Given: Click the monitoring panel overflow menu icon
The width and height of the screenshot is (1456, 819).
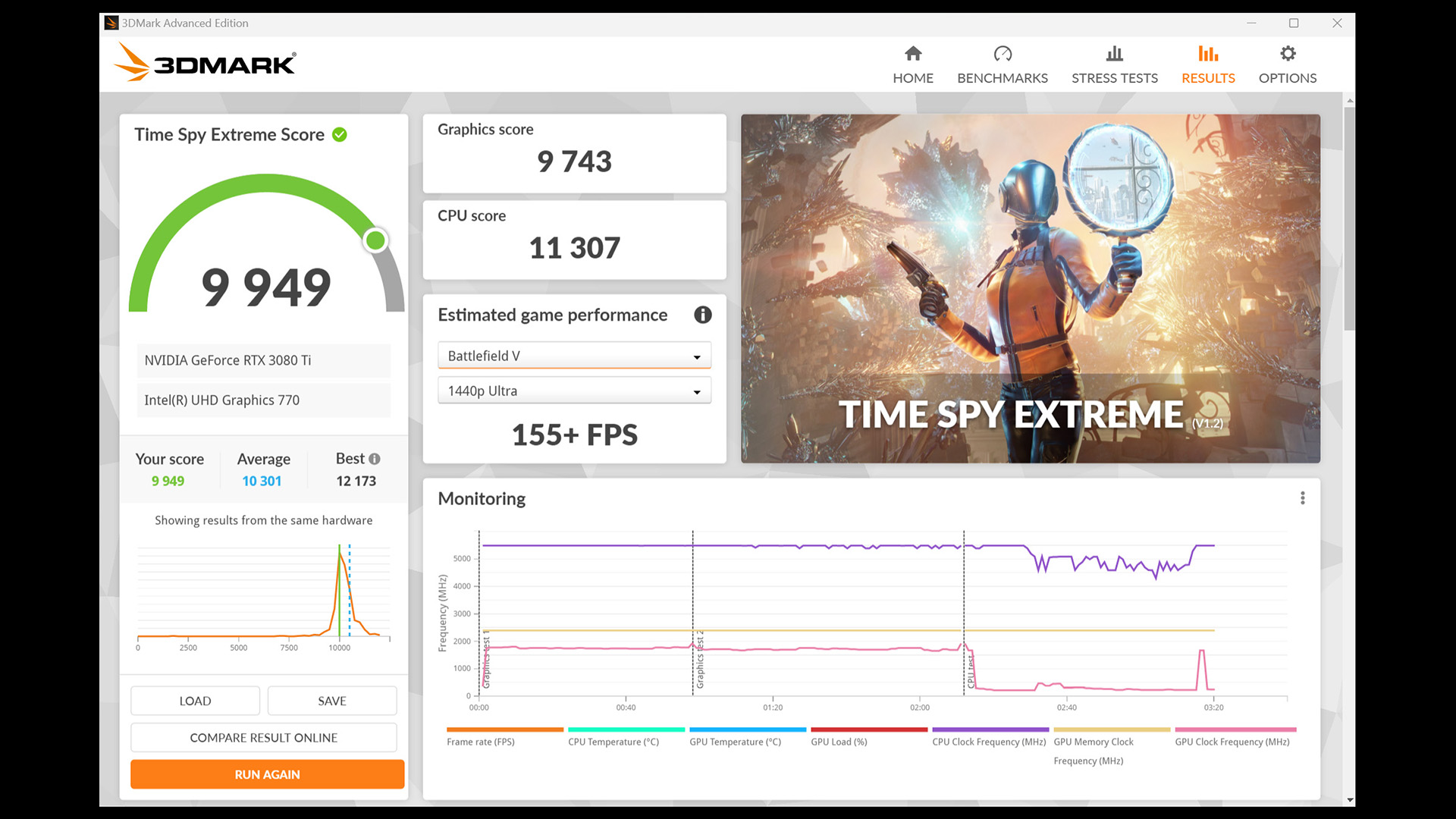Looking at the screenshot, I should pyautogui.click(x=1302, y=498).
